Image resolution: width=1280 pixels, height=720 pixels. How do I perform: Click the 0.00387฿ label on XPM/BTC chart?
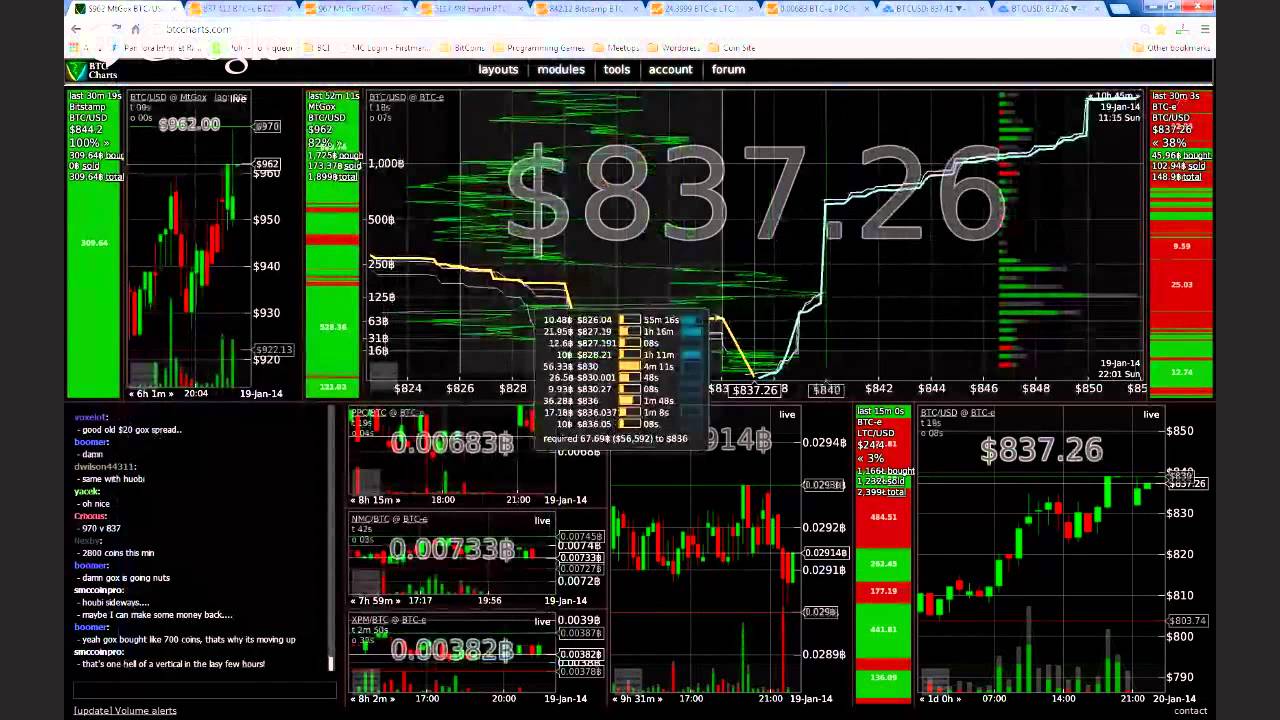click(580, 633)
